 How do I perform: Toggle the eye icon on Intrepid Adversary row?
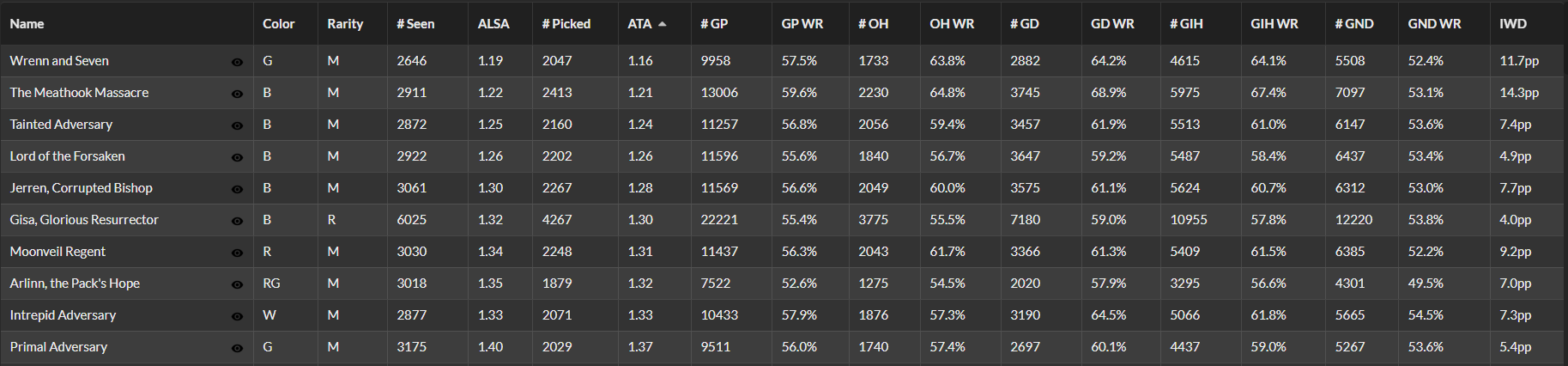pyautogui.click(x=237, y=316)
